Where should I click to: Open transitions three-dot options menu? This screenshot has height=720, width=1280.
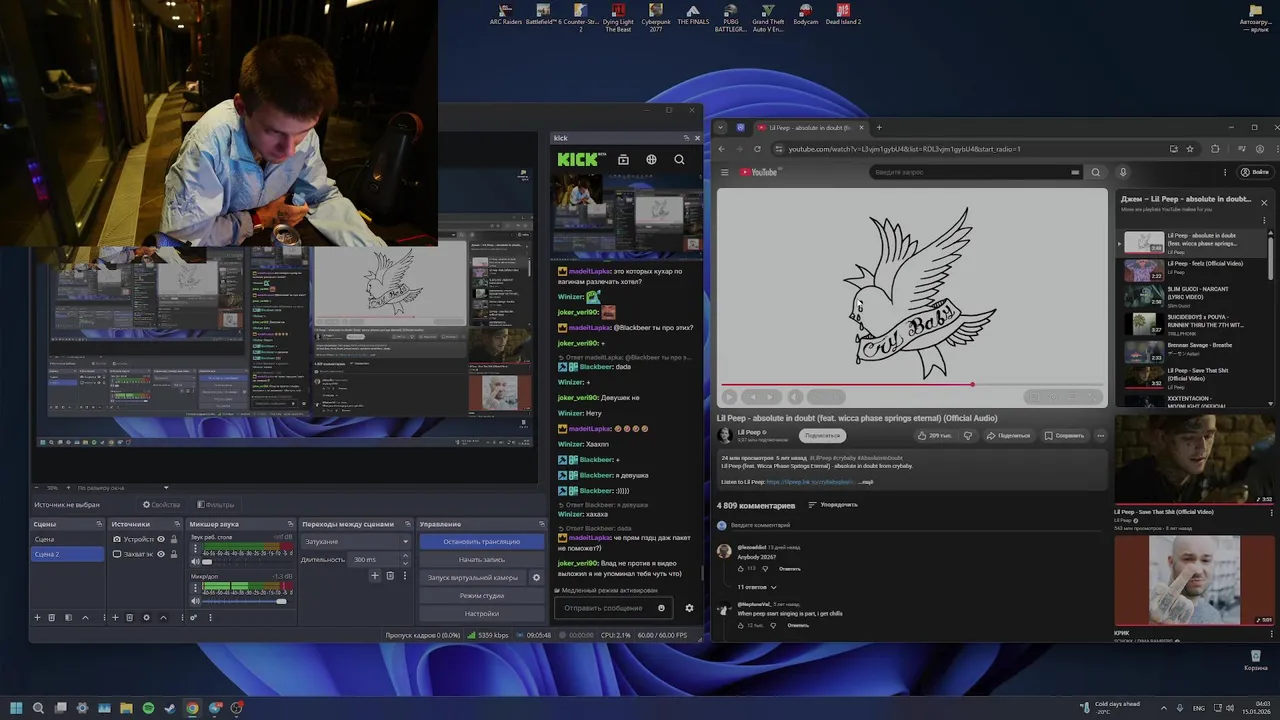pos(405,575)
